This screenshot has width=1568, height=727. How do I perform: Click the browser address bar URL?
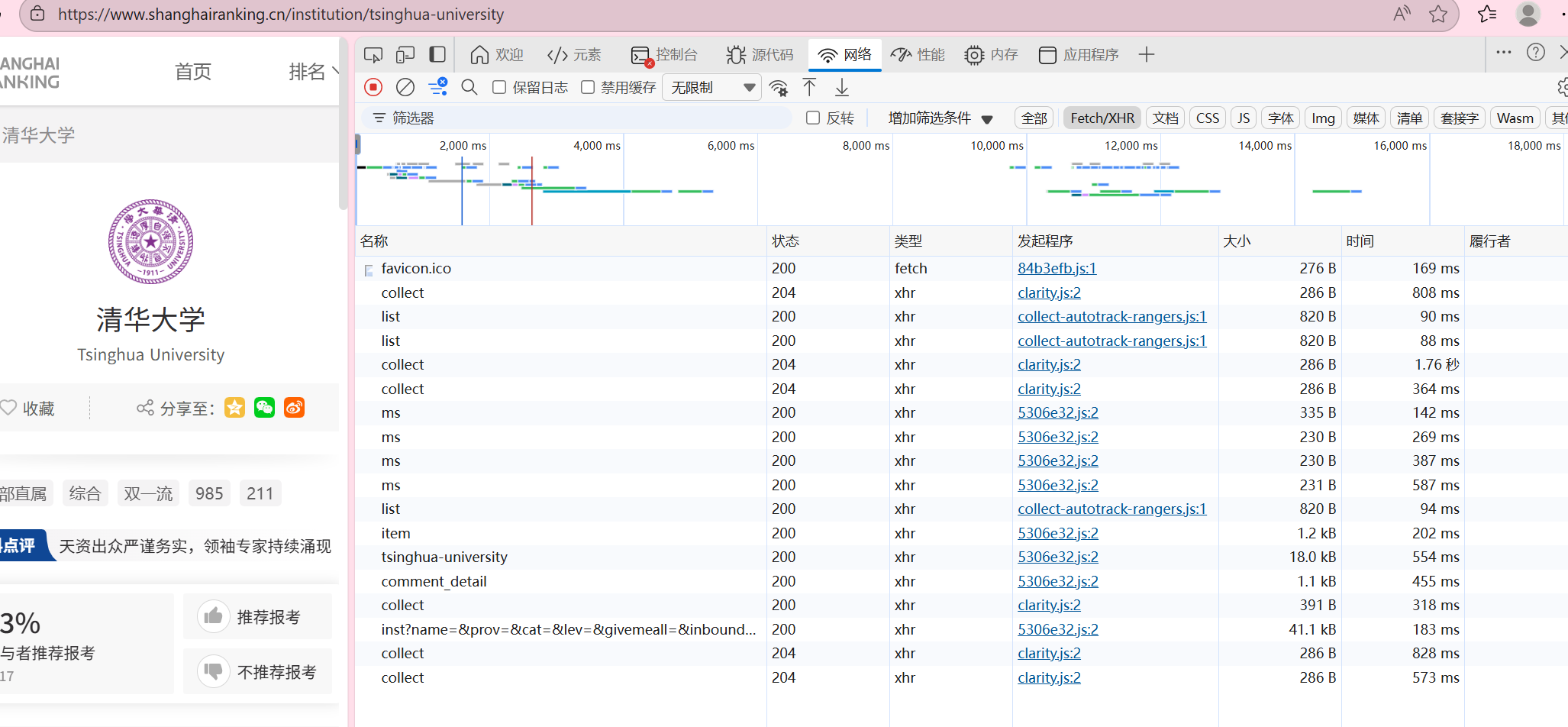pyautogui.click(x=281, y=14)
